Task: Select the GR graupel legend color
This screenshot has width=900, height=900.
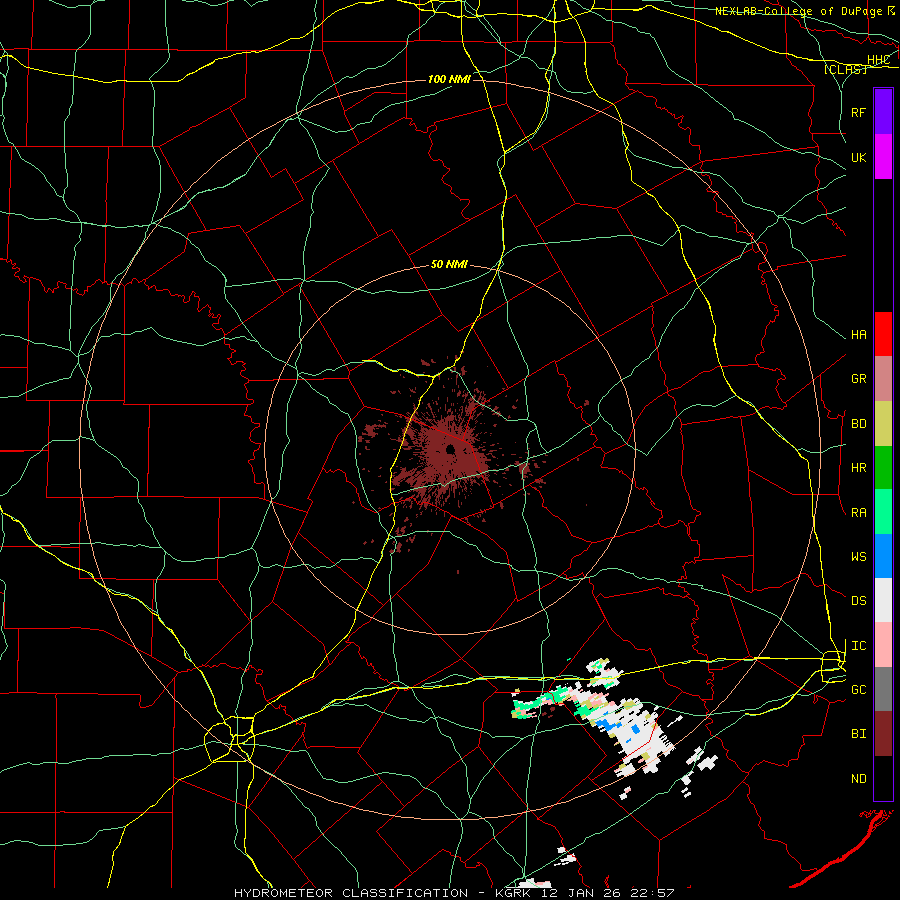Action: pos(883,379)
